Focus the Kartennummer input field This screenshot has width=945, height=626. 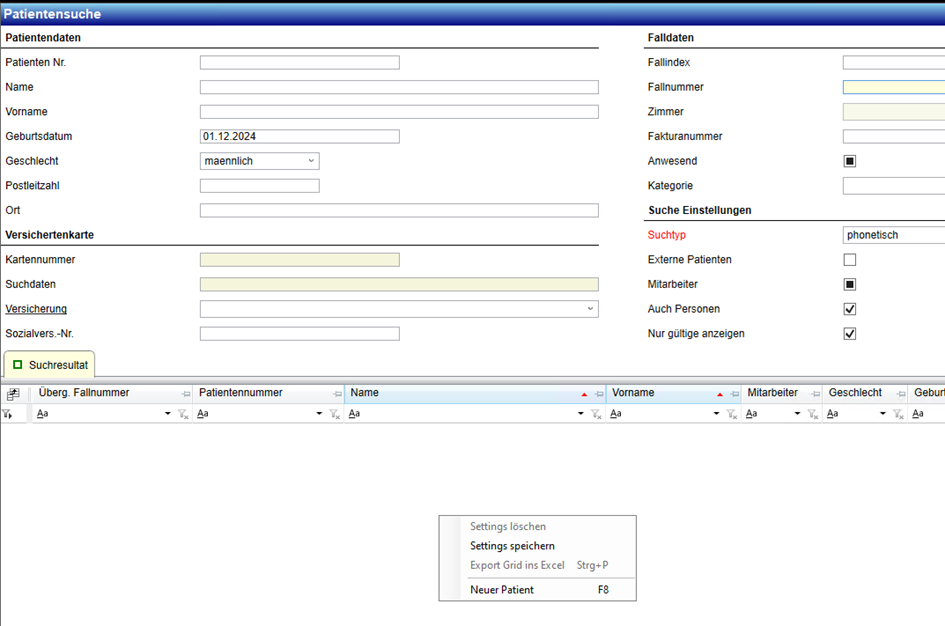pyautogui.click(x=300, y=260)
